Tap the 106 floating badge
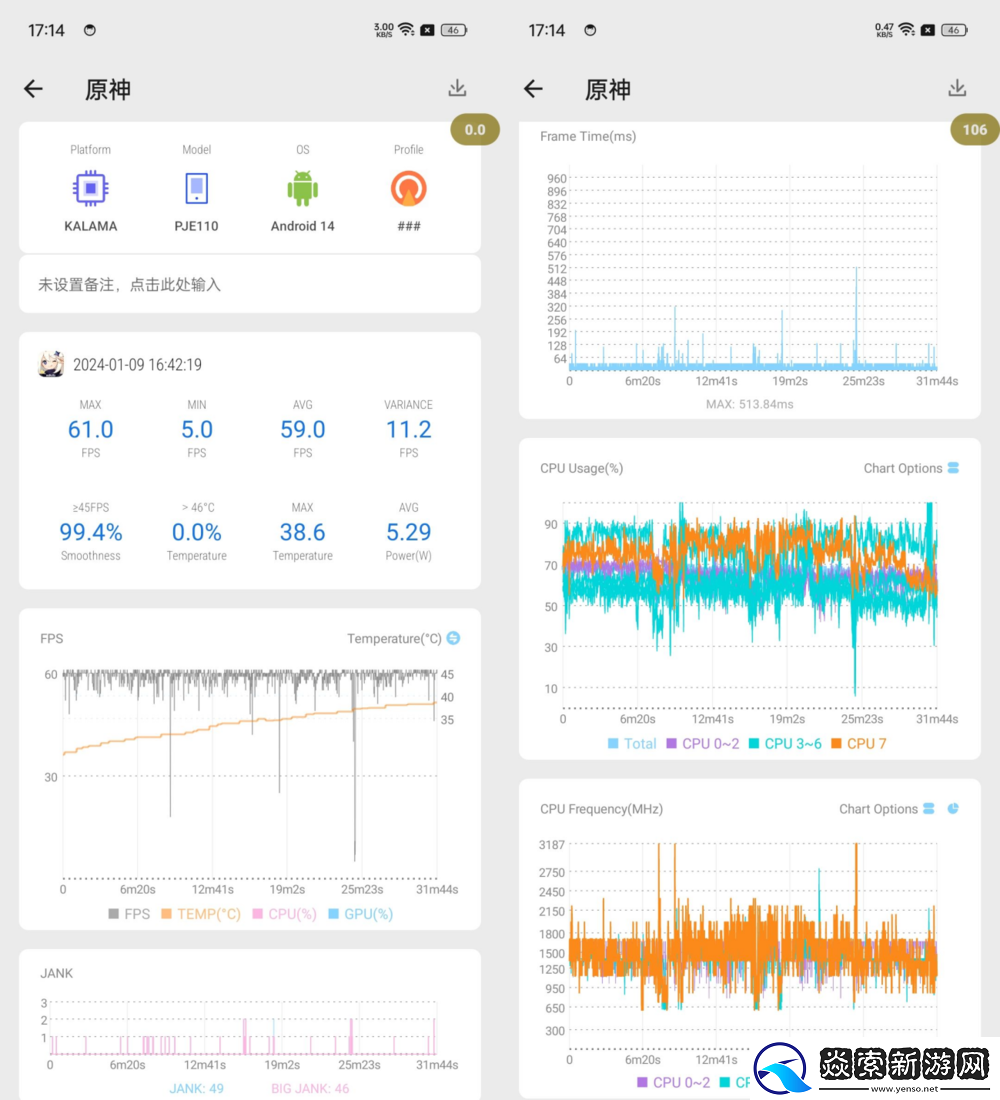1000x1100 pixels. [974, 129]
